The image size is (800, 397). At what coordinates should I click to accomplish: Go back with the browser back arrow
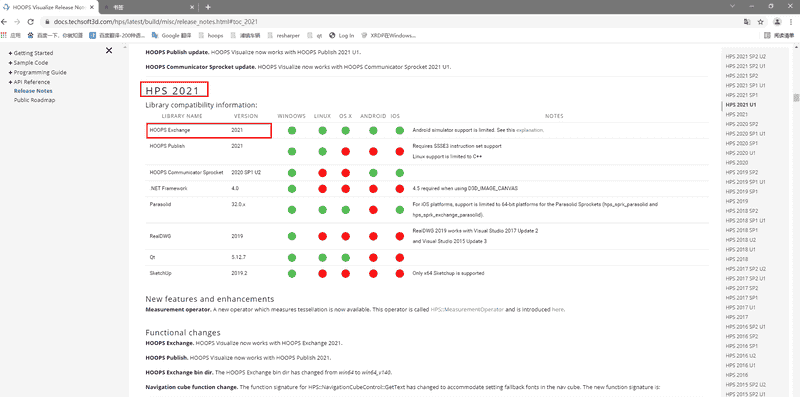coord(5,22)
